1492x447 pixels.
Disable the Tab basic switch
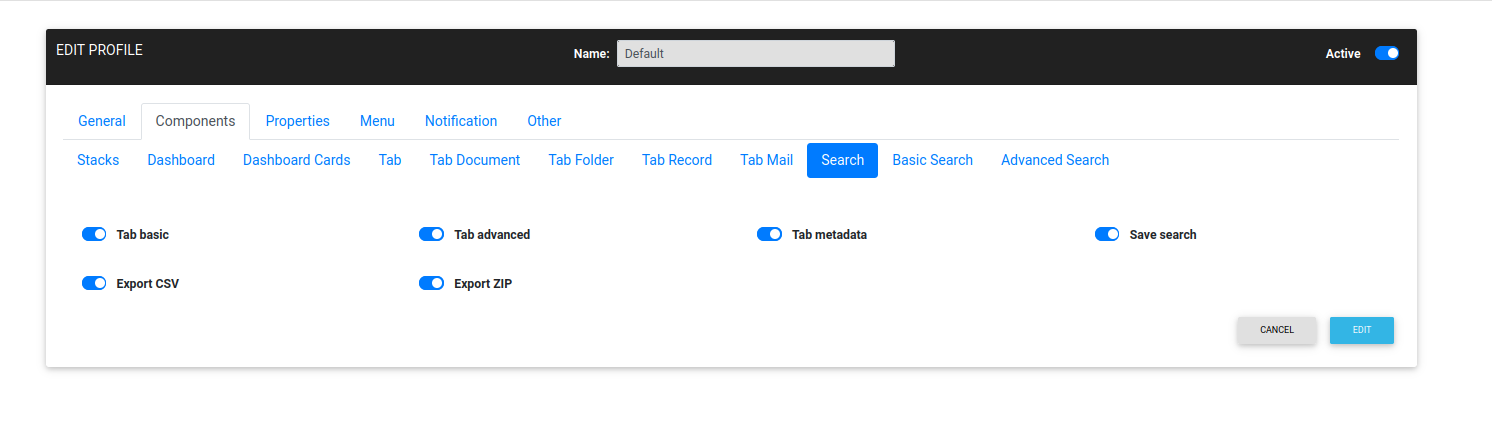(94, 234)
